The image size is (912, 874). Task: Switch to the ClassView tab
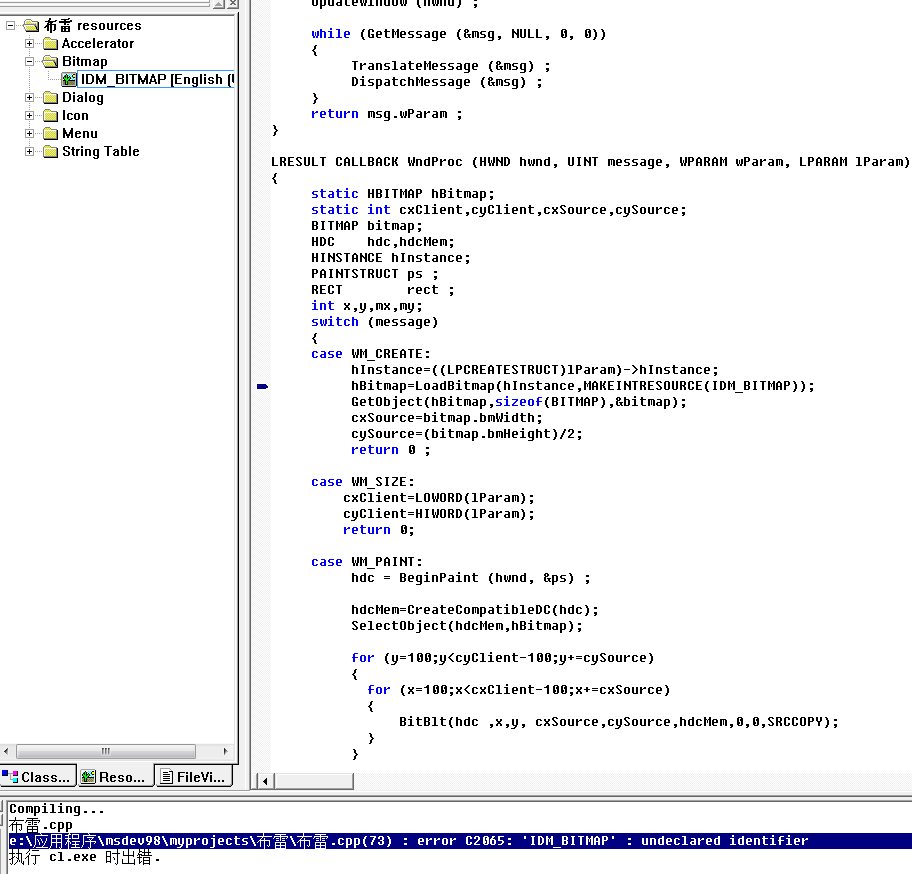(x=38, y=776)
